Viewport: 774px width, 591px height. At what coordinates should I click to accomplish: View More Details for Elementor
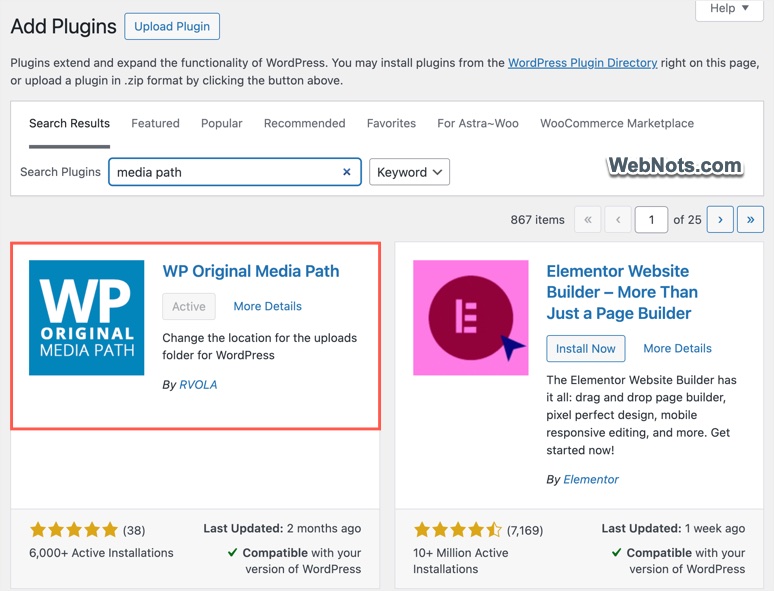(x=677, y=348)
